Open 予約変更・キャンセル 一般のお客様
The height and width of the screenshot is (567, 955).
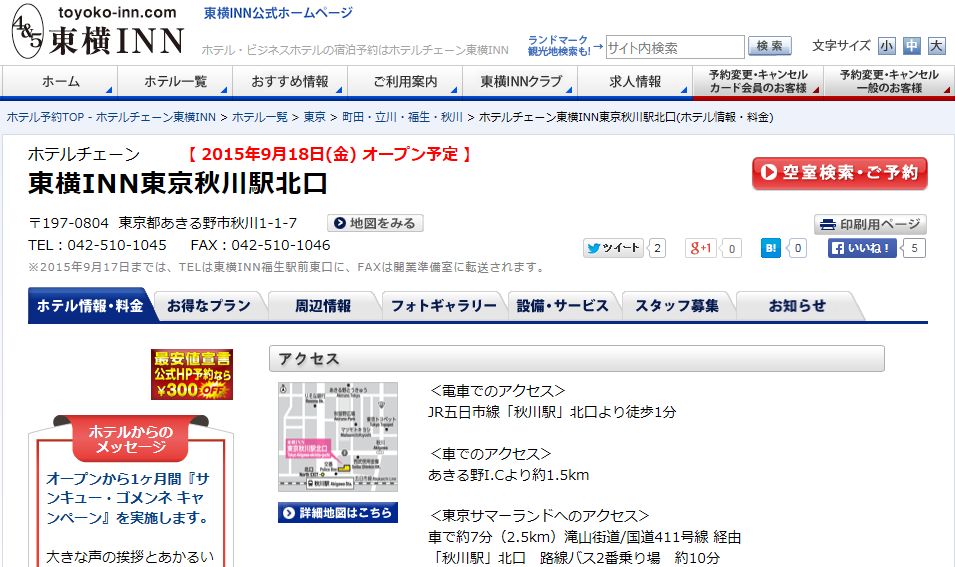[x=889, y=82]
